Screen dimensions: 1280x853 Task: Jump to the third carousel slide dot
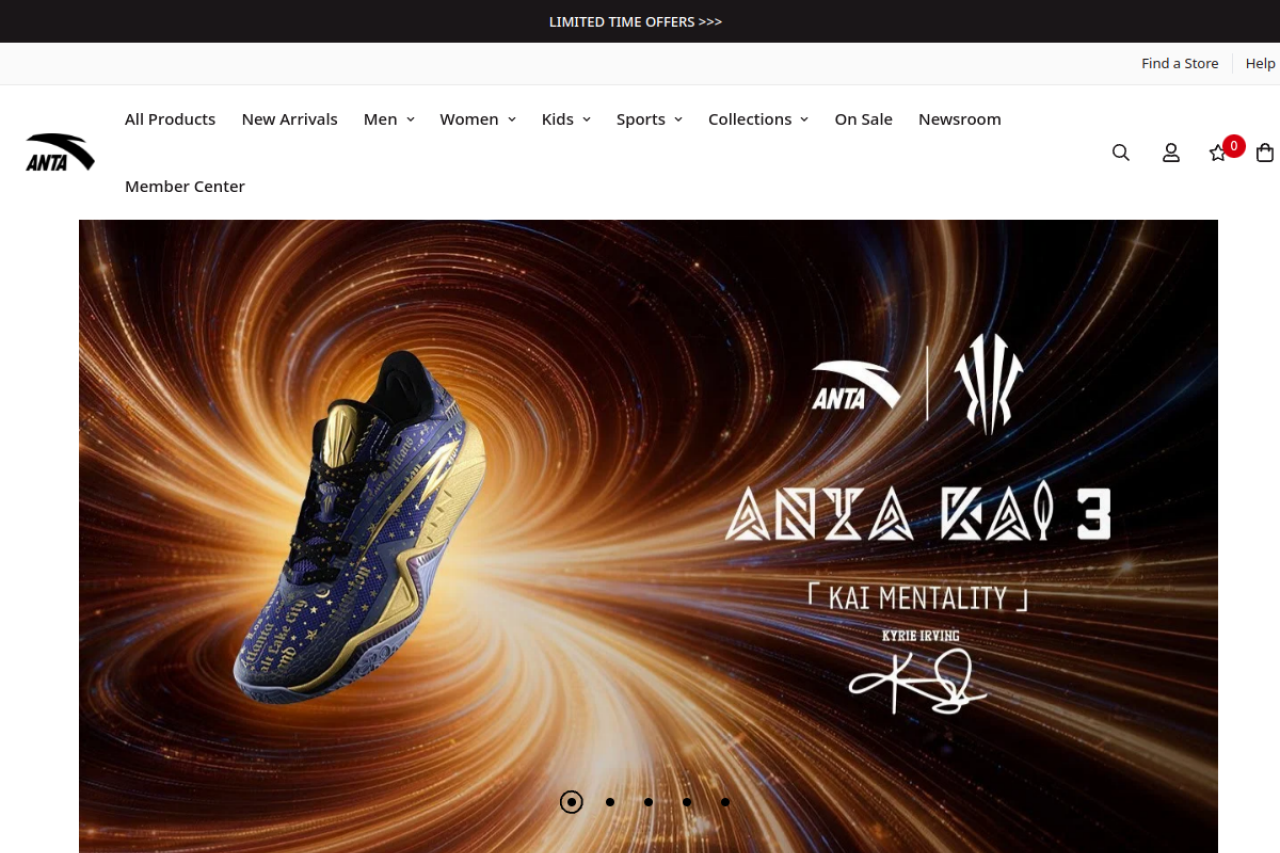click(648, 802)
